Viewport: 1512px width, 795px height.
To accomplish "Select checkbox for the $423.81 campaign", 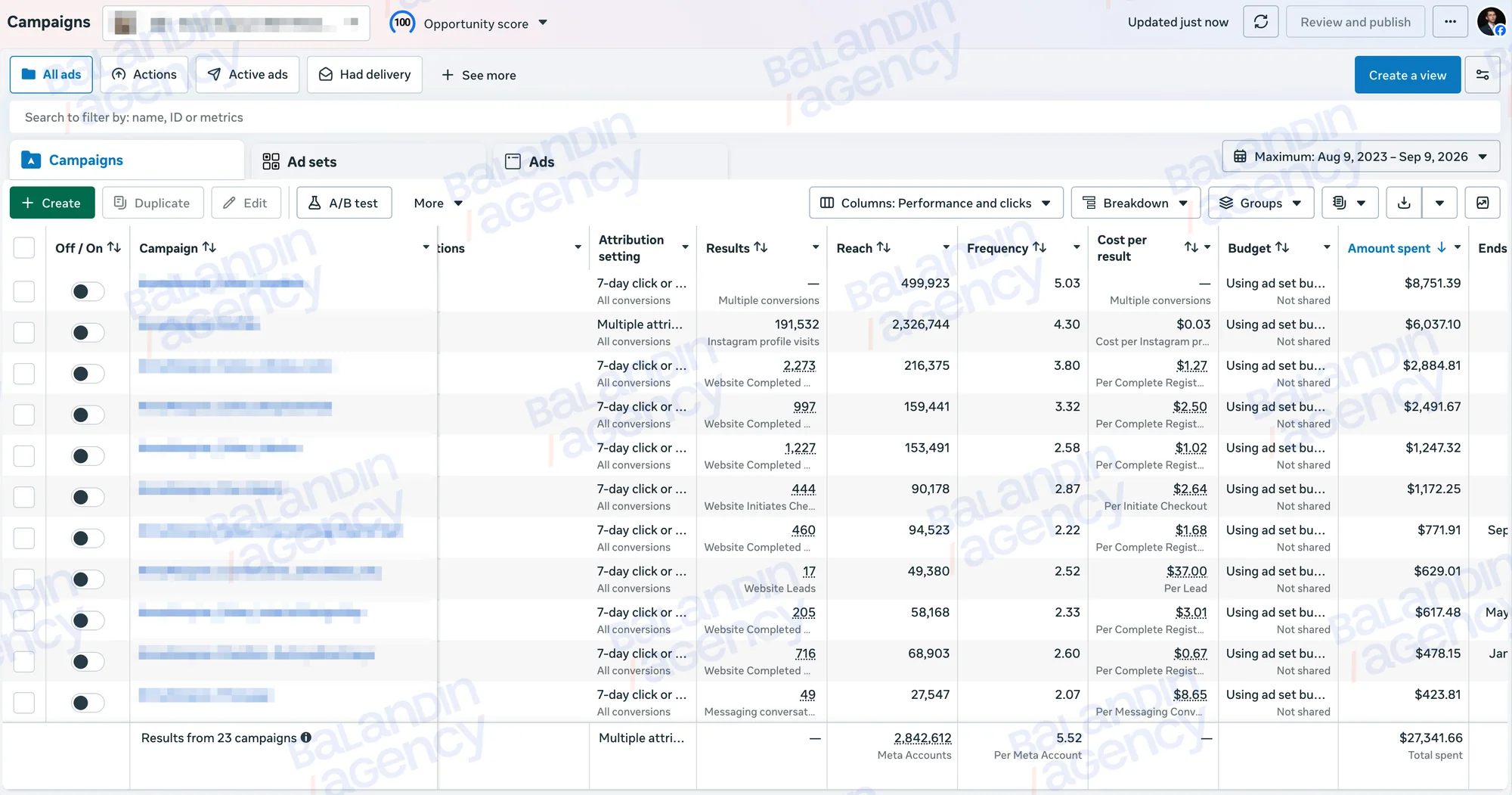I will (24, 703).
